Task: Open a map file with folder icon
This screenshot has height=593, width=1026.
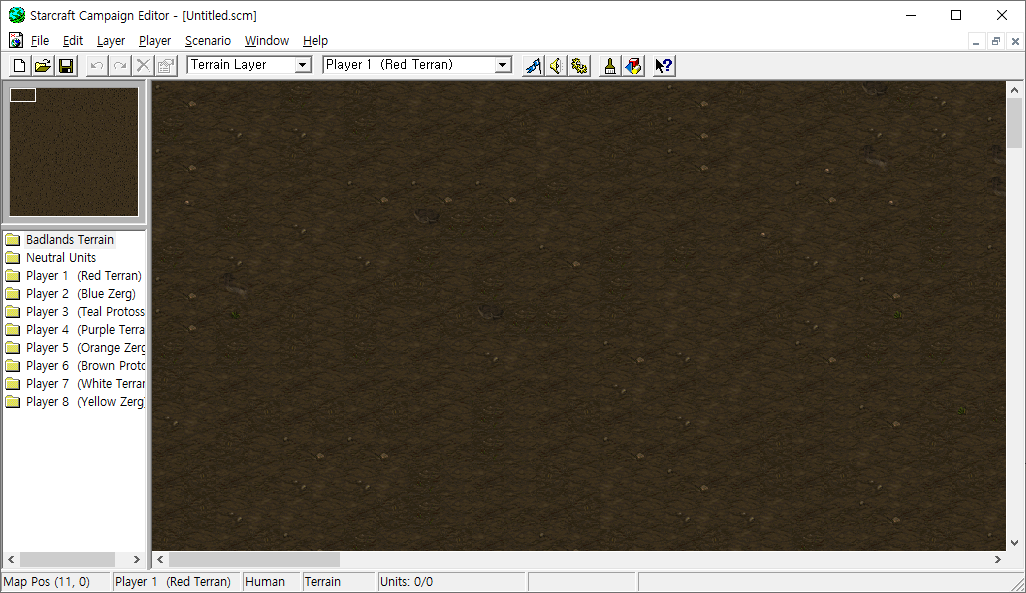Action: (x=43, y=65)
